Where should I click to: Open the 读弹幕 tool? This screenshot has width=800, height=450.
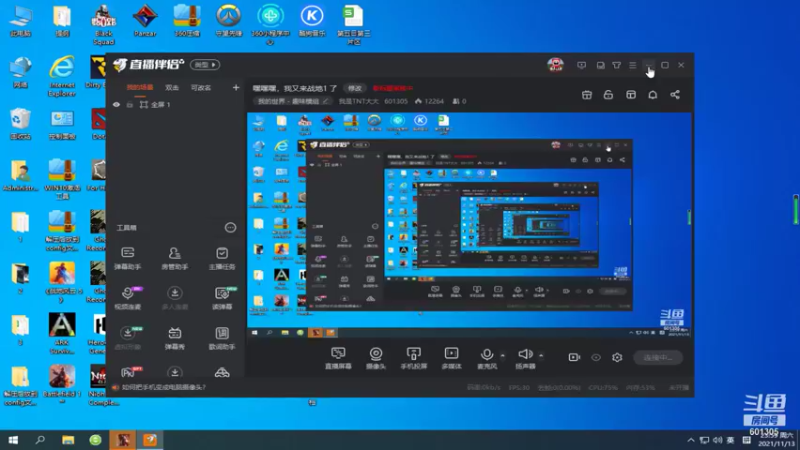pos(222,297)
